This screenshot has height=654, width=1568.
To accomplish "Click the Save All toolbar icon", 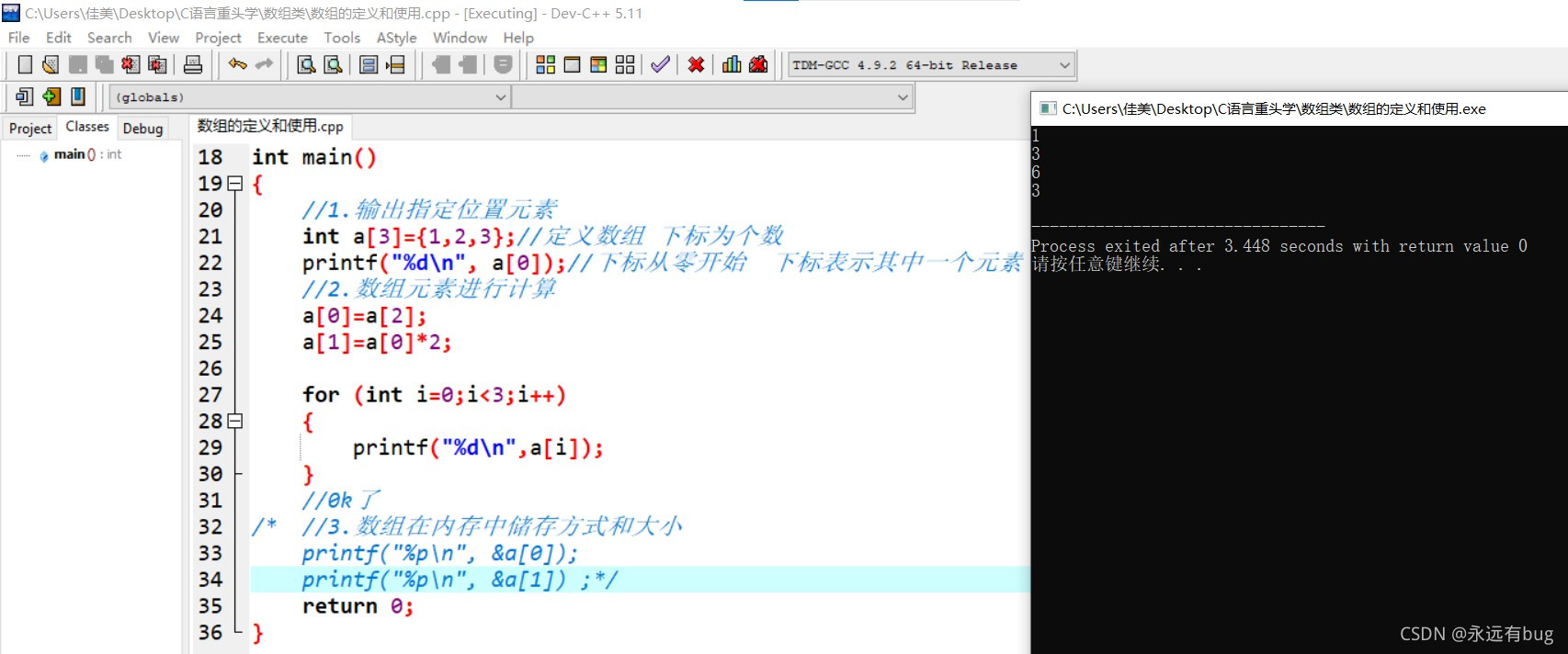I will (x=104, y=64).
